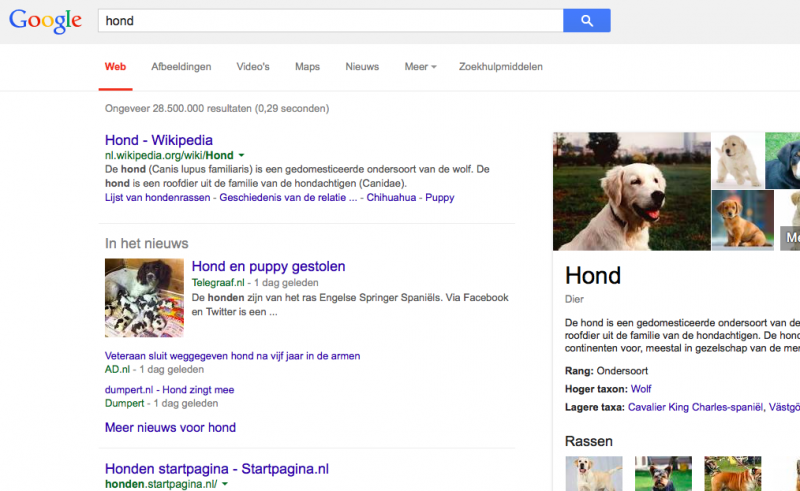Screen dimensions: 800x491
Task: Open the Video's tab
Action: 253,67
